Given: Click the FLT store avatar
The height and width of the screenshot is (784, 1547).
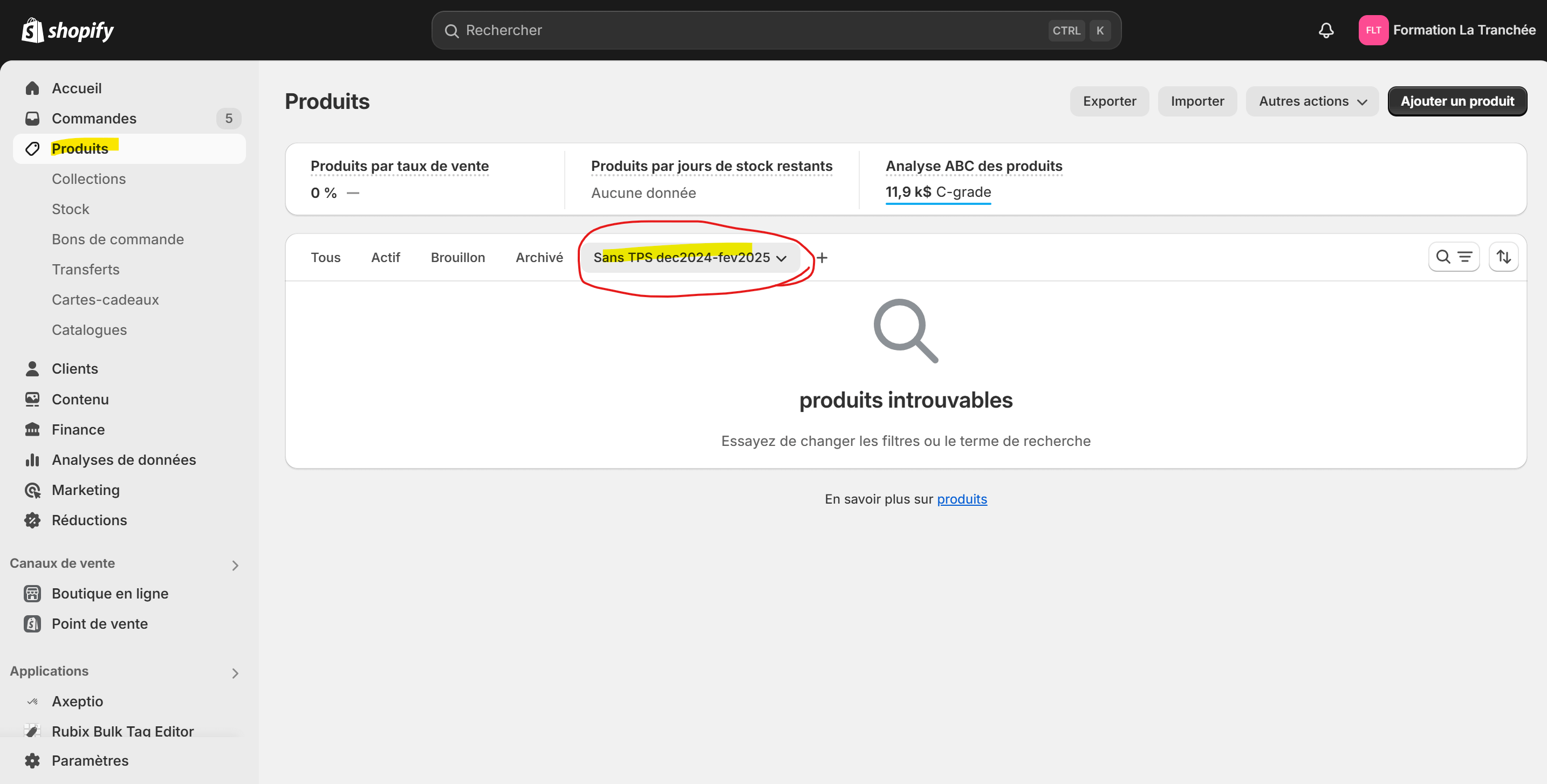Looking at the screenshot, I should [1373, 30].
